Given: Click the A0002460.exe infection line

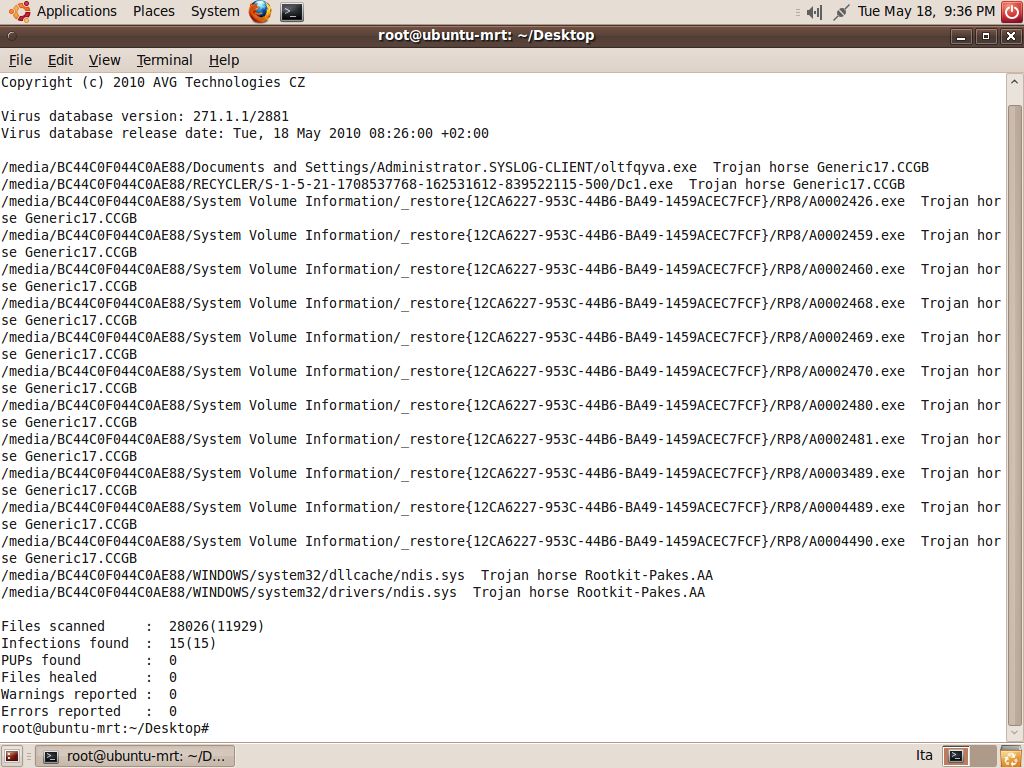Looking at the screenshot, I should [501, 278].
